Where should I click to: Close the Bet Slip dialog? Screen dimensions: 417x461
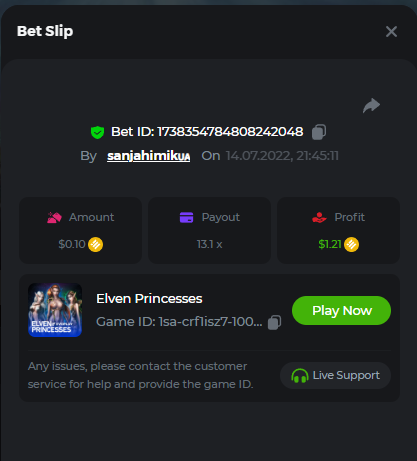391,32
